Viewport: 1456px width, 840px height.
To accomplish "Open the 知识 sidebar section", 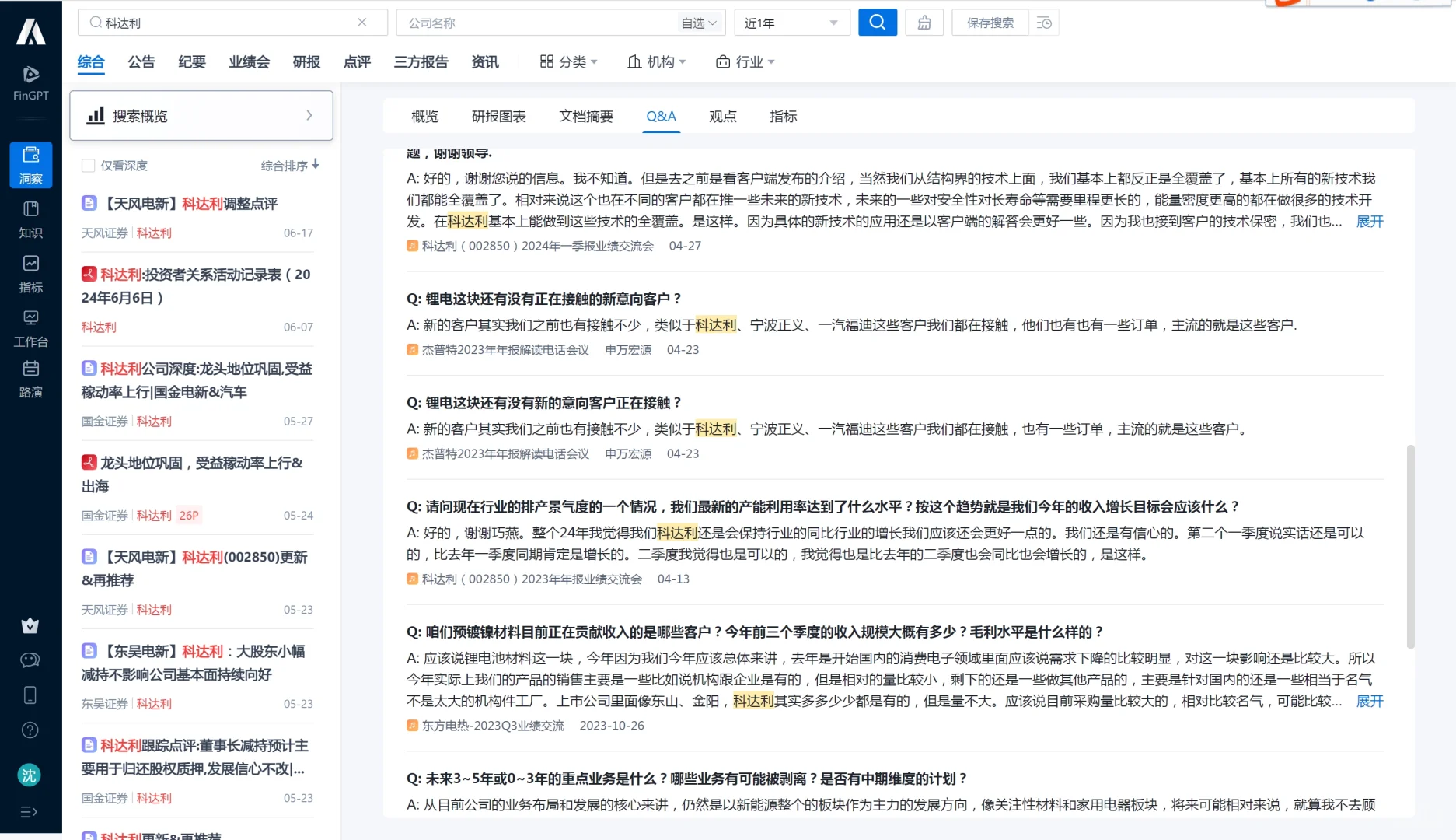I will point(30,219).
